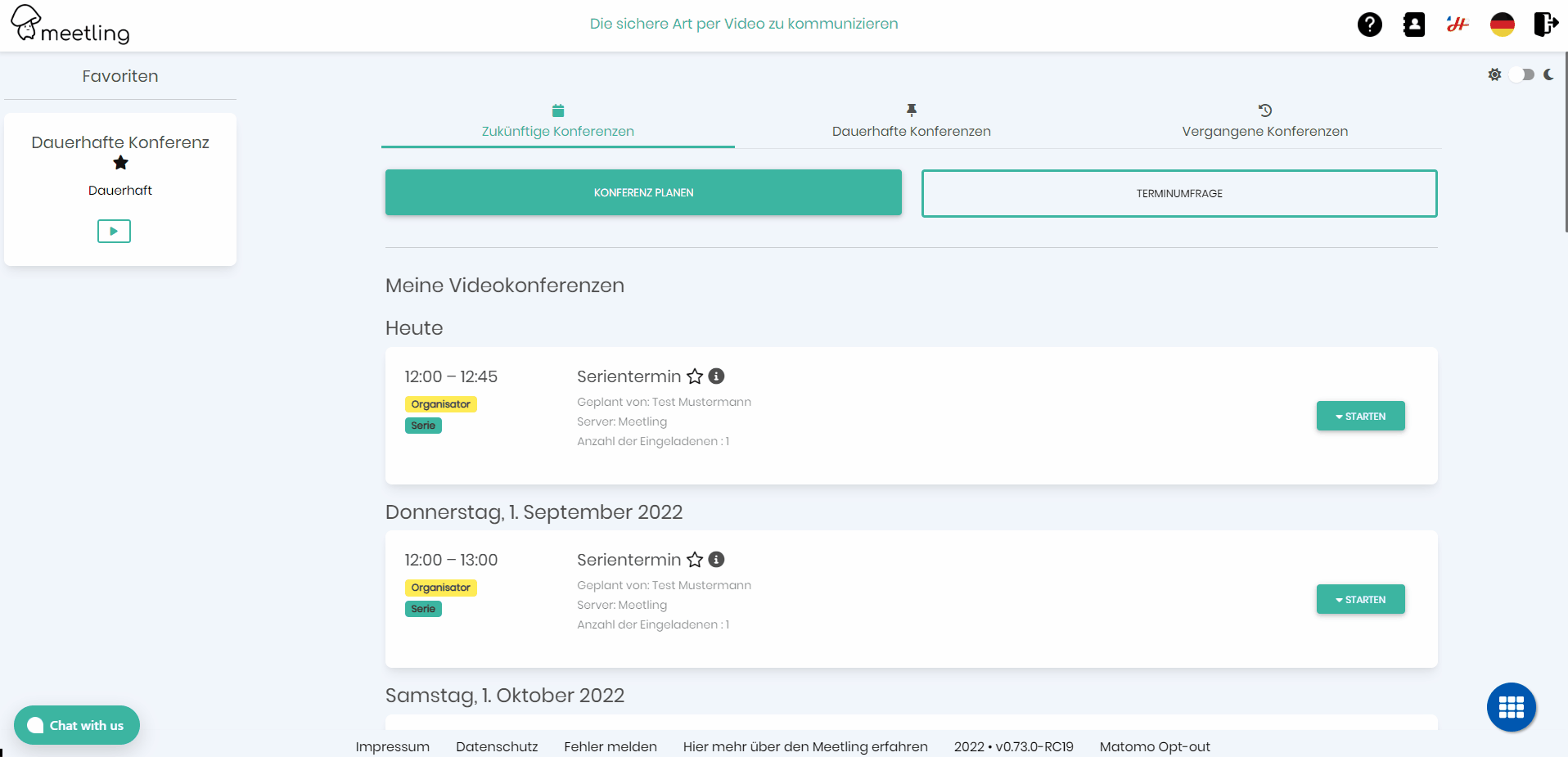Open the address book contacts icon
1568x757 pixels.
click(x=1413, y=25)
